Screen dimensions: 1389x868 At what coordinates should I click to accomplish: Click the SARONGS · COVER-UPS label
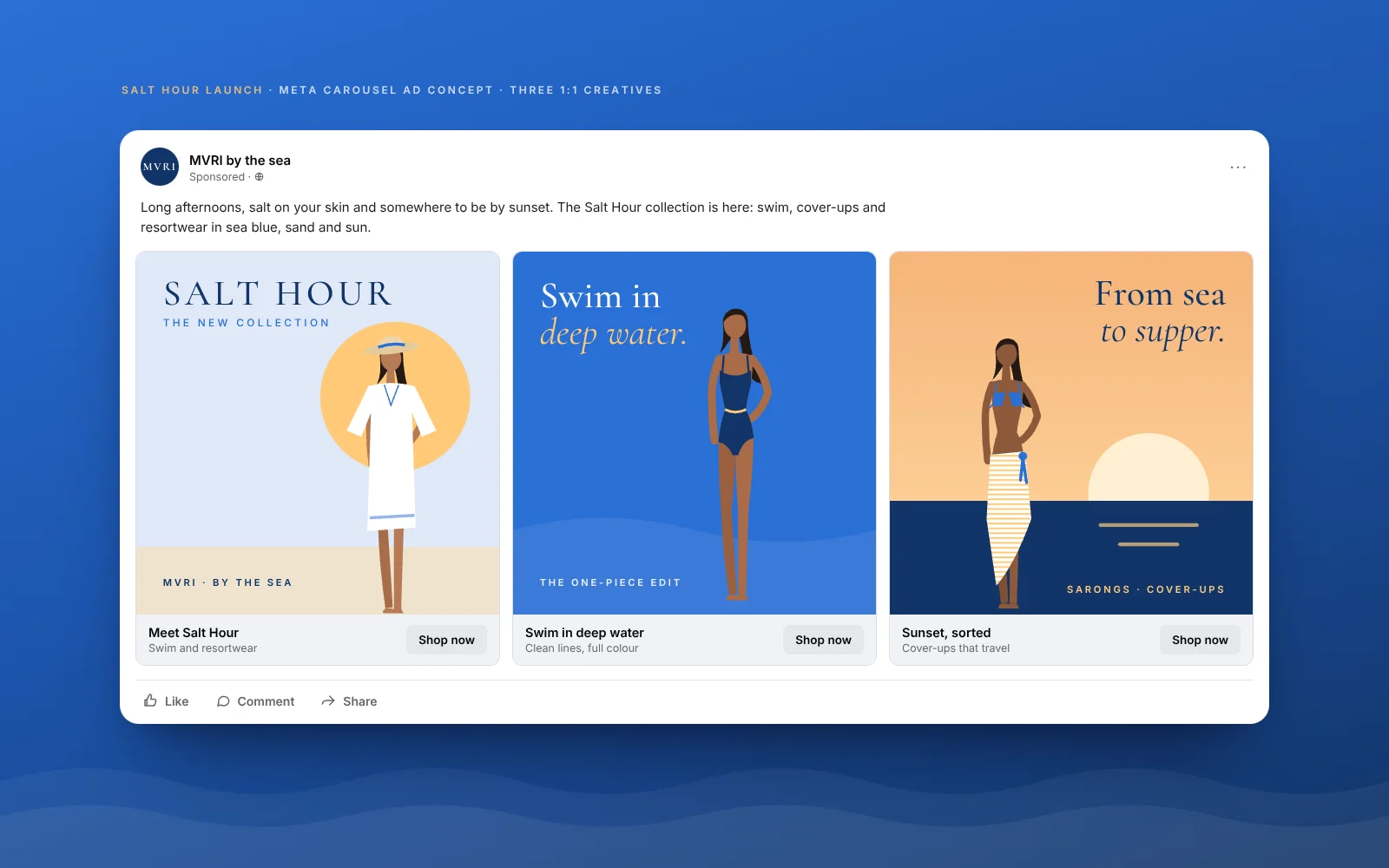1146,589
